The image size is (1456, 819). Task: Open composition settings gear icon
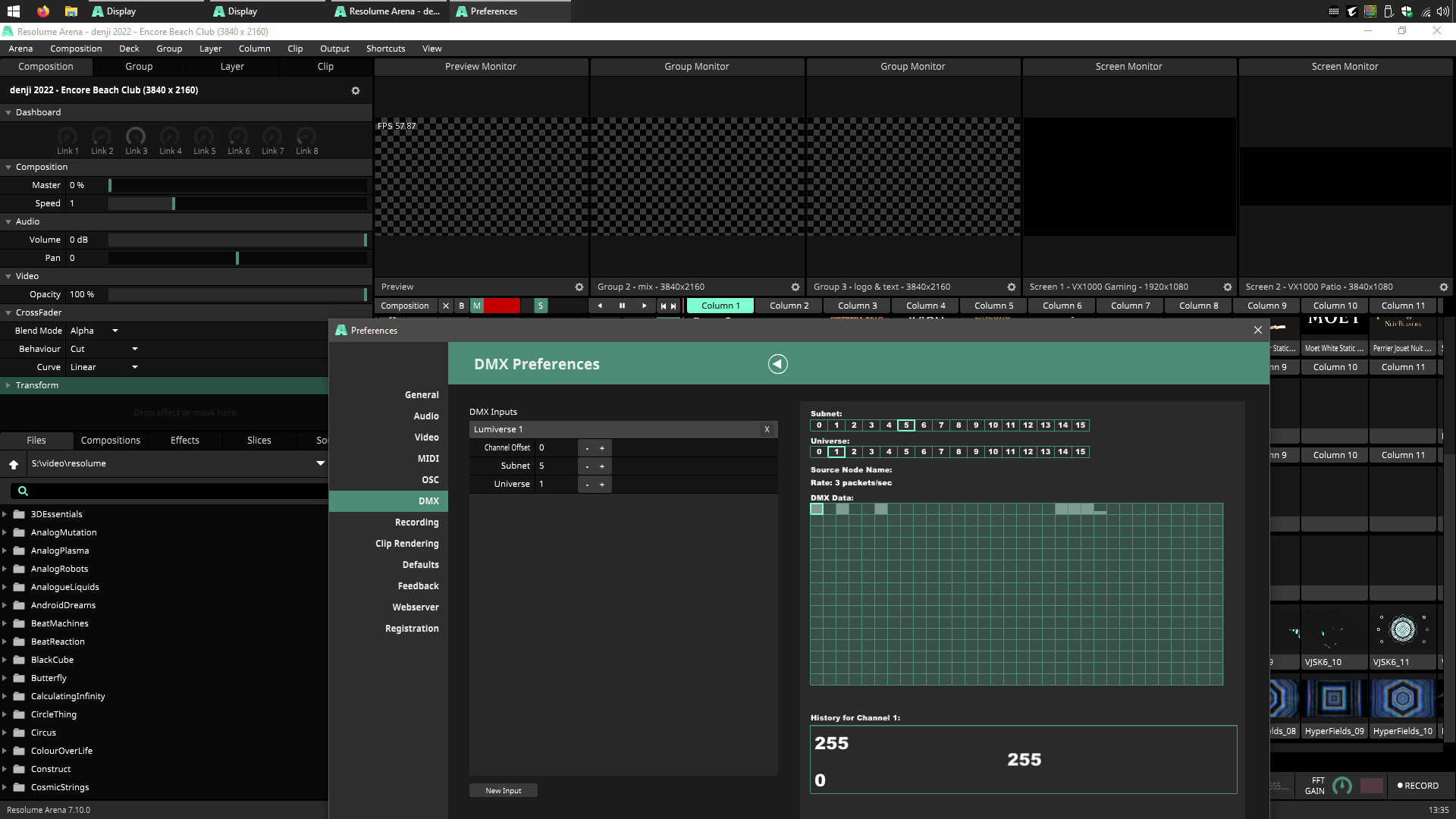tap(355, 90)
